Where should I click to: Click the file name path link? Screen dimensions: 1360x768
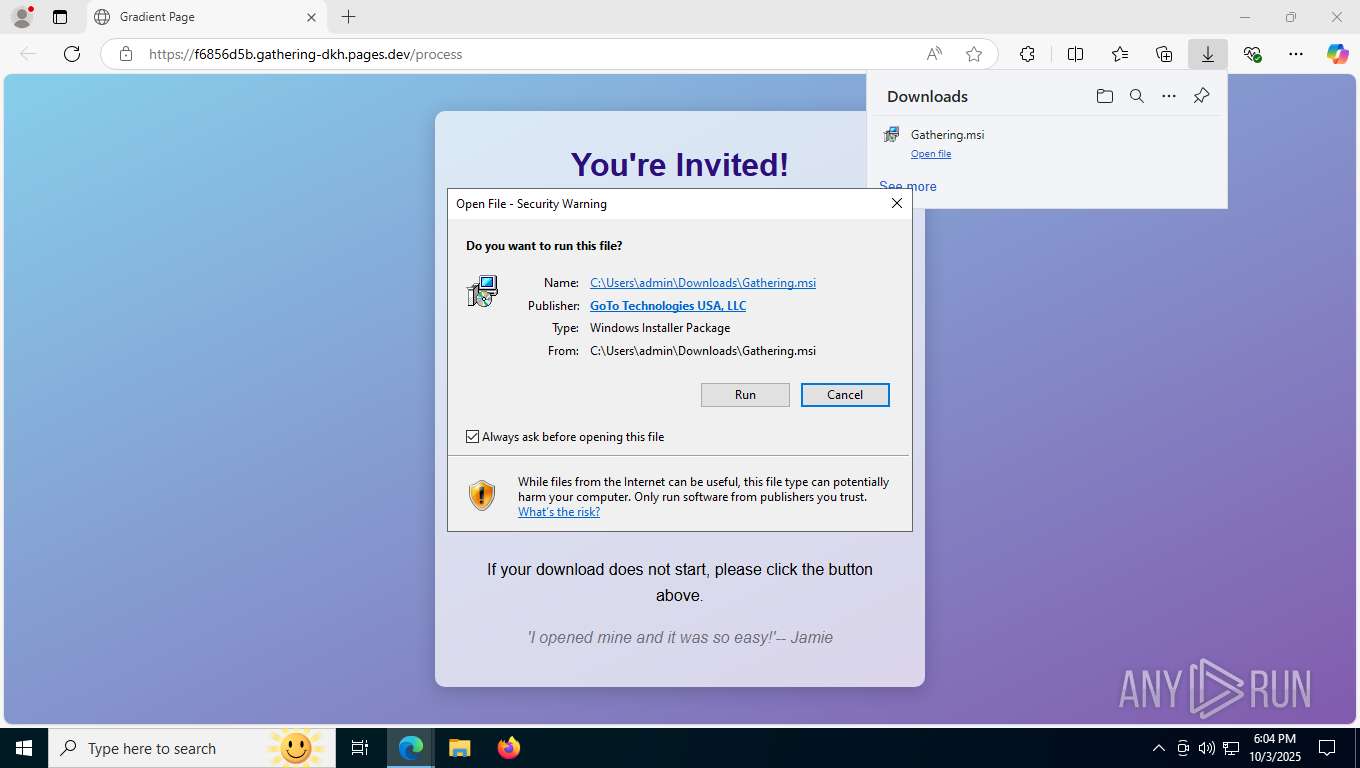pyautogui.click(x=703, y=283)
